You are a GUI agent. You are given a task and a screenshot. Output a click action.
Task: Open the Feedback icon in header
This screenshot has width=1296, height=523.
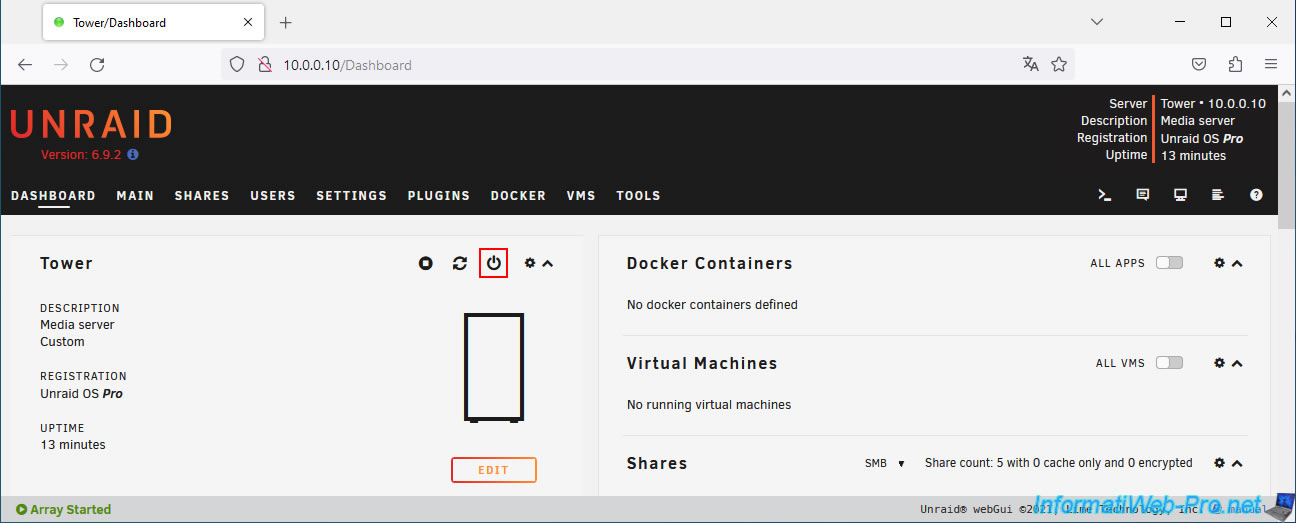pos(1142,195)
